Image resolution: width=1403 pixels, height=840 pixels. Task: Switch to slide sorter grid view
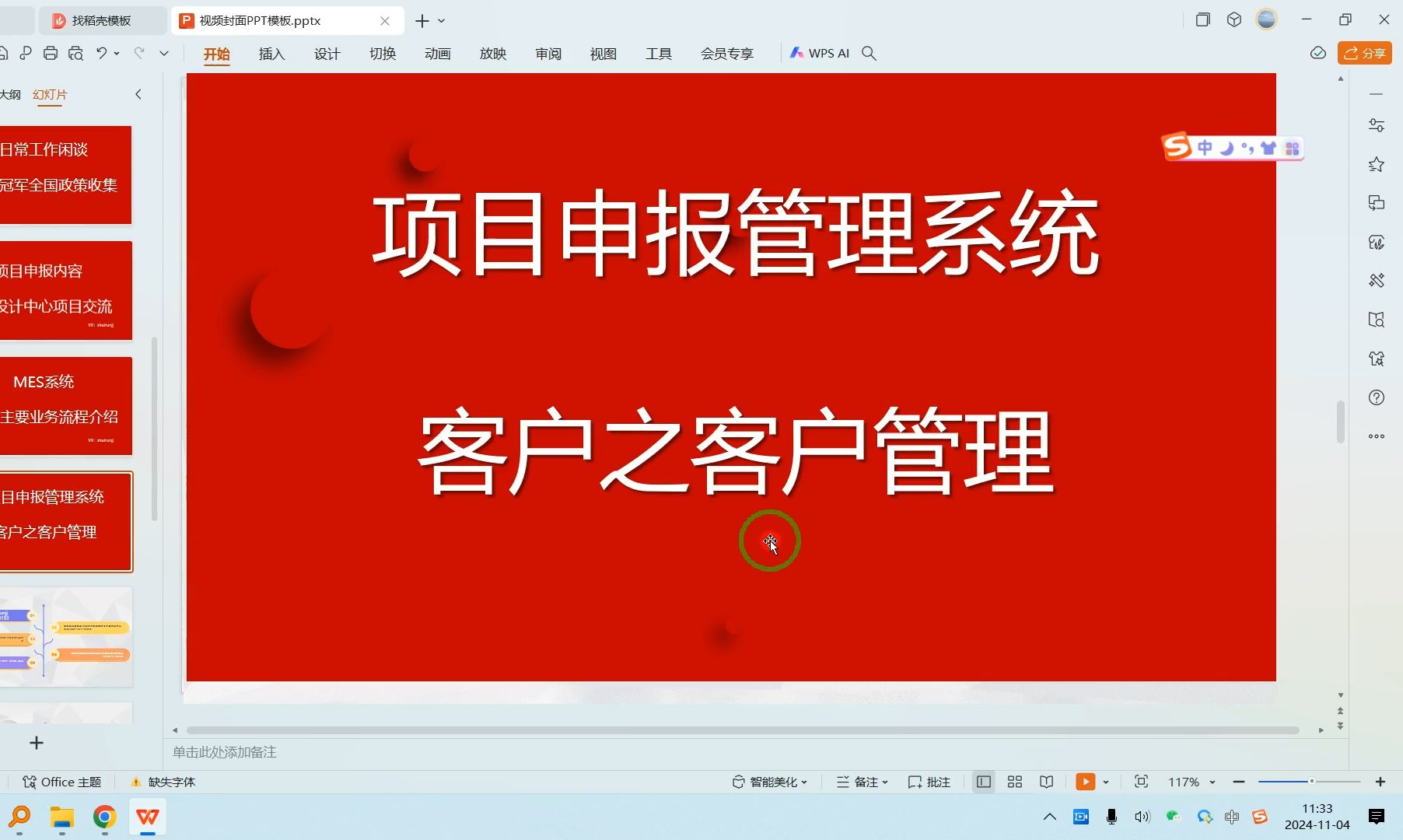click(x=1015, y=782)
